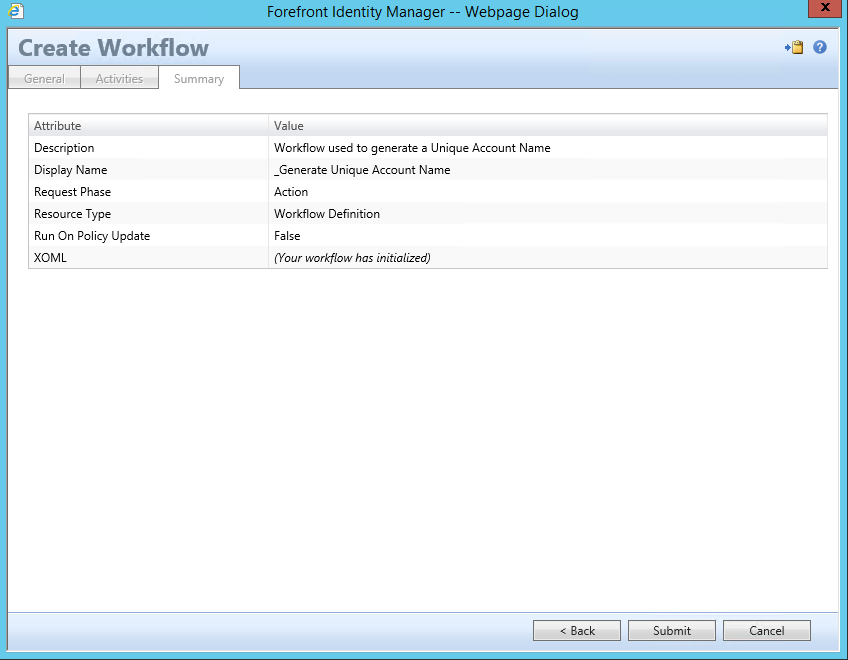Select the Description attribute cell
Screen dimensions: 848x660
149,148
